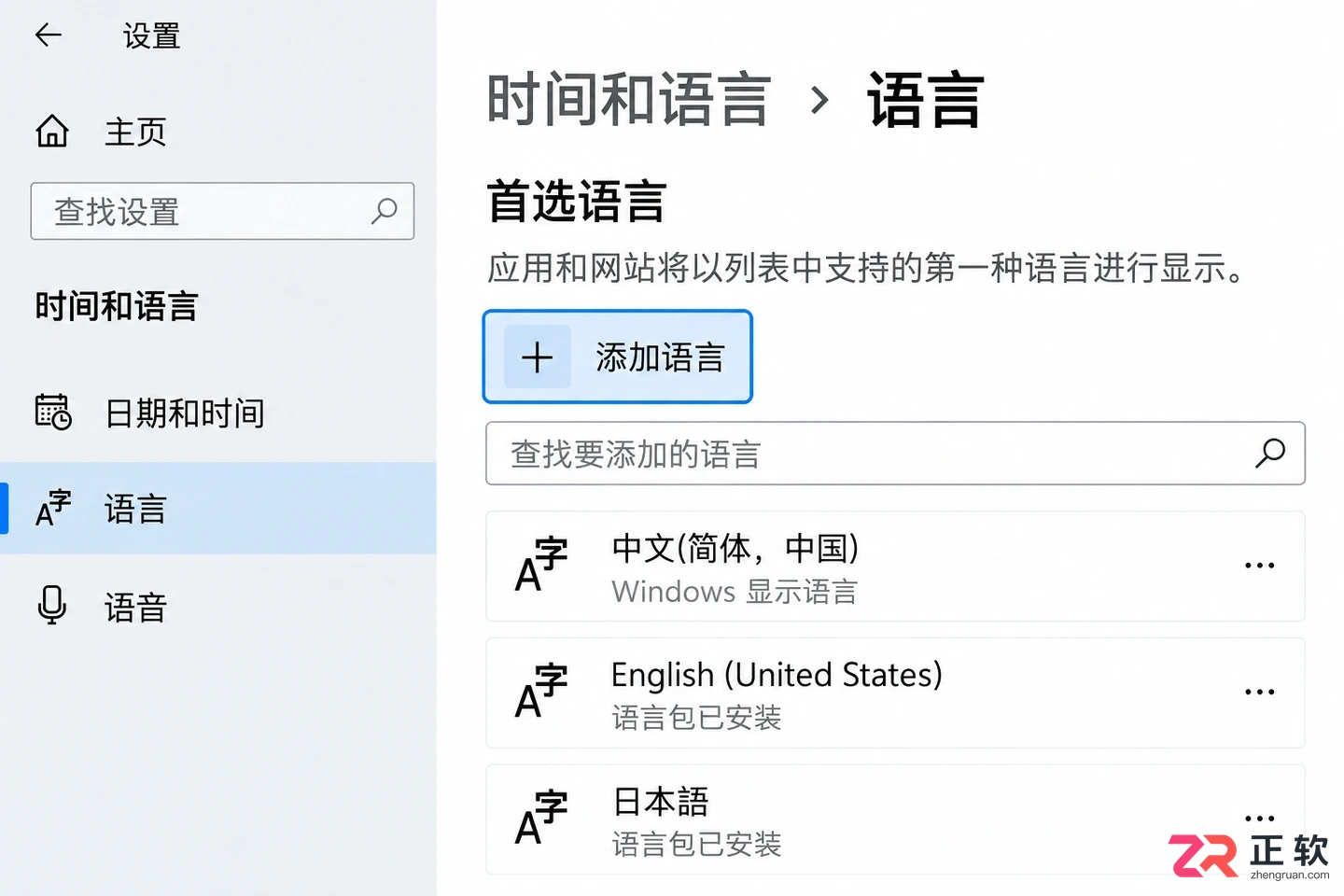Viewport: 1344px width, 896px height.
Task: Click the search icon in 查找要添加的语言 field
Action: [1270, 454]
